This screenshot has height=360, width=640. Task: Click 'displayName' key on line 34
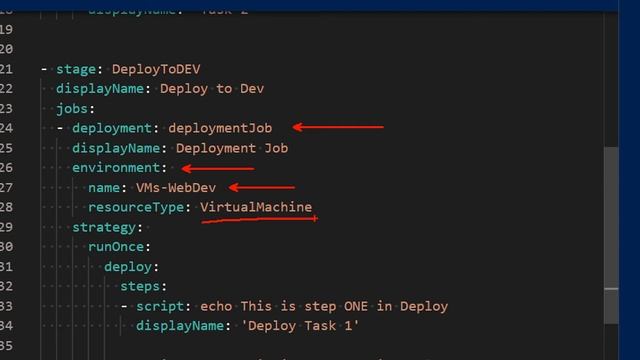click(180, 326)
